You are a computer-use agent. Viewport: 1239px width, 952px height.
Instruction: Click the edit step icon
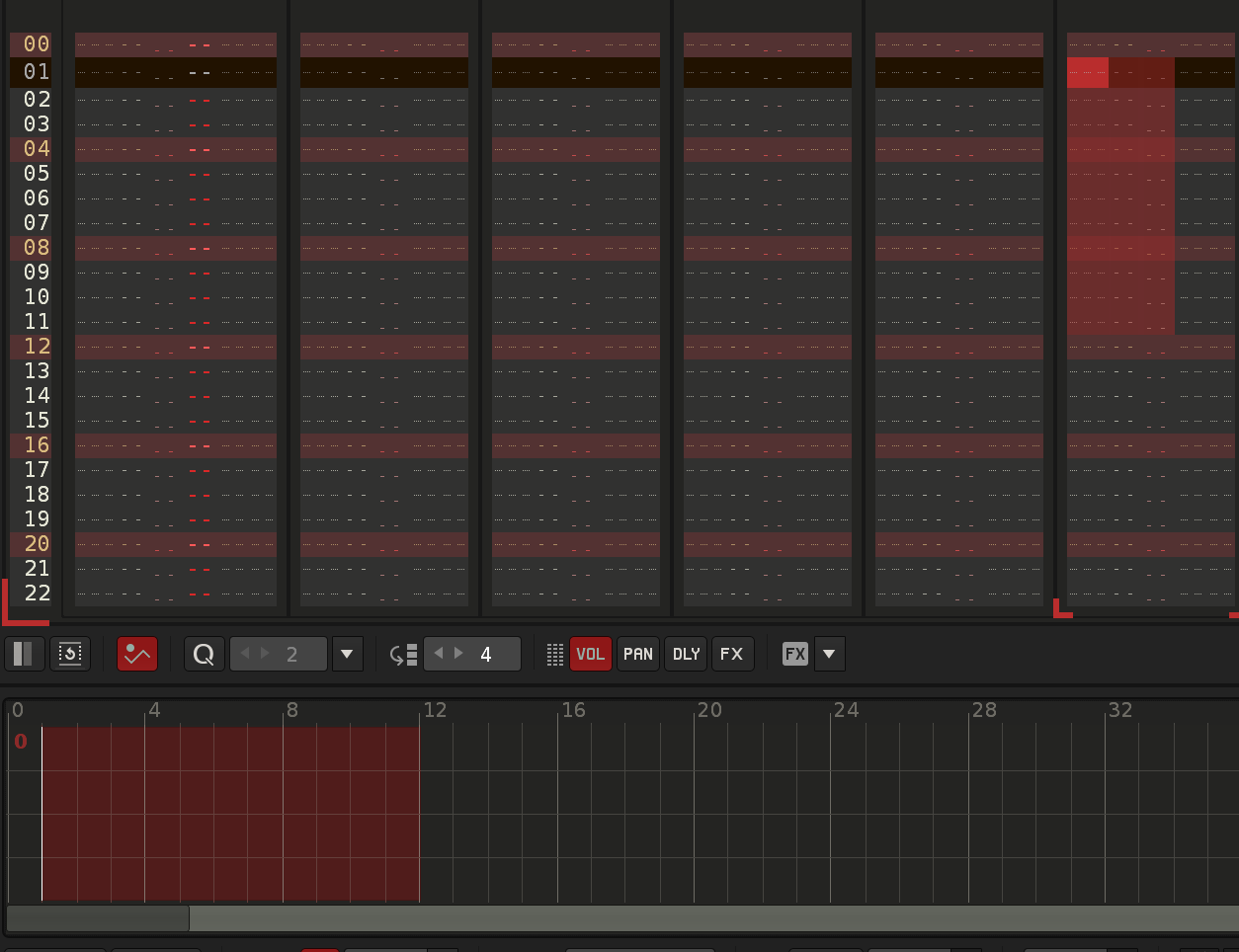point(403,654)
